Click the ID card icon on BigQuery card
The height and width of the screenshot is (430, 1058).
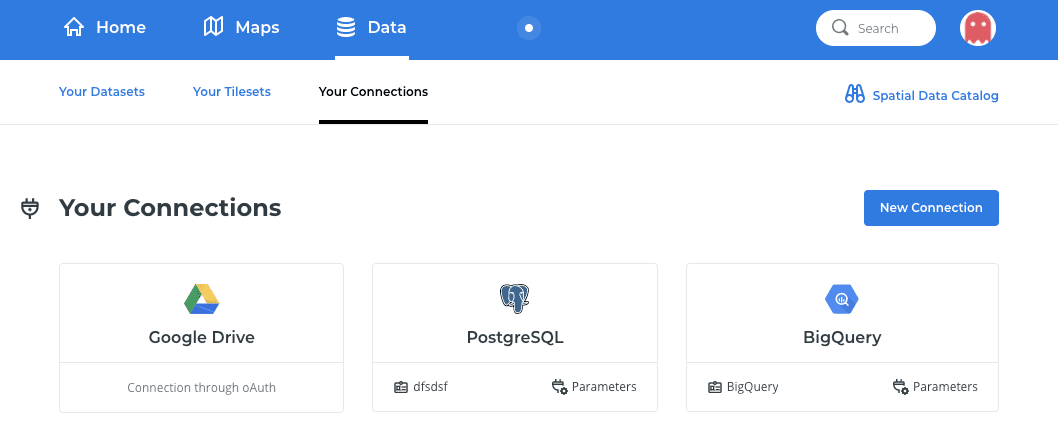coord(715,387)
